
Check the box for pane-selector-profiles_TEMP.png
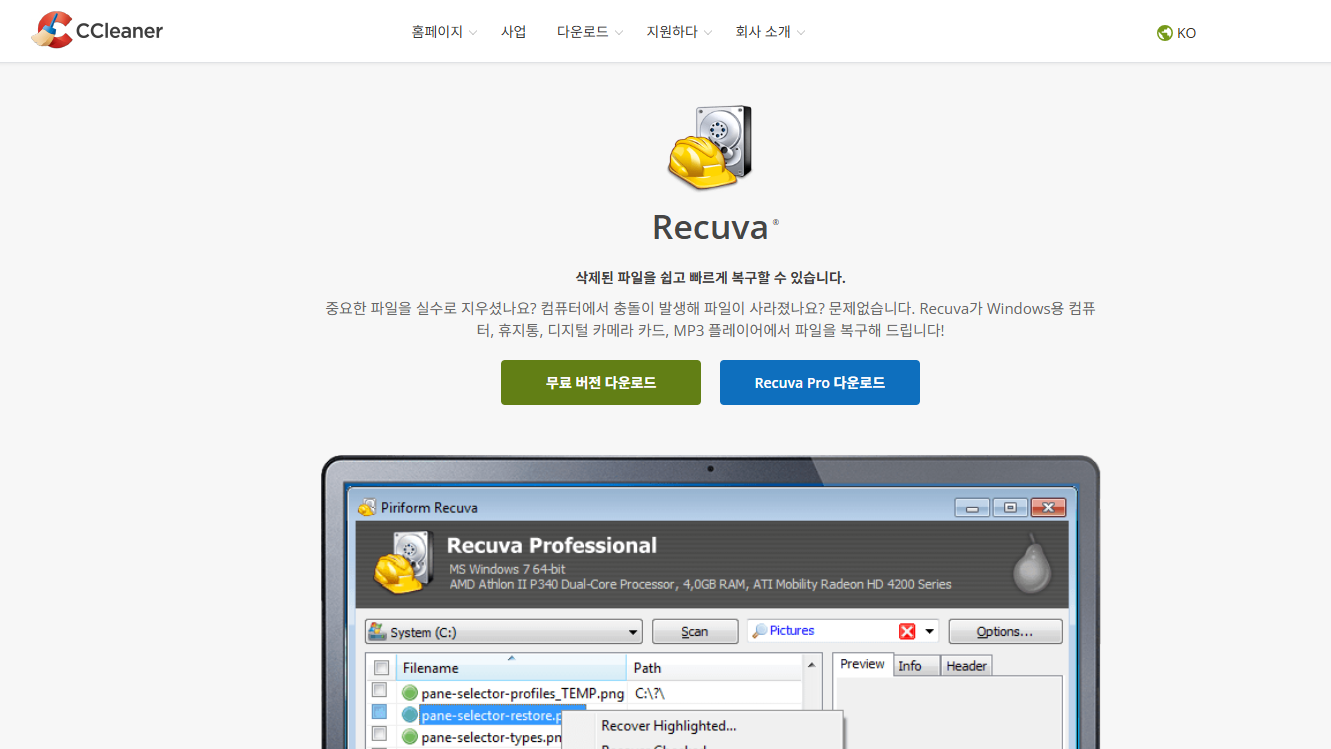(379, 690)
